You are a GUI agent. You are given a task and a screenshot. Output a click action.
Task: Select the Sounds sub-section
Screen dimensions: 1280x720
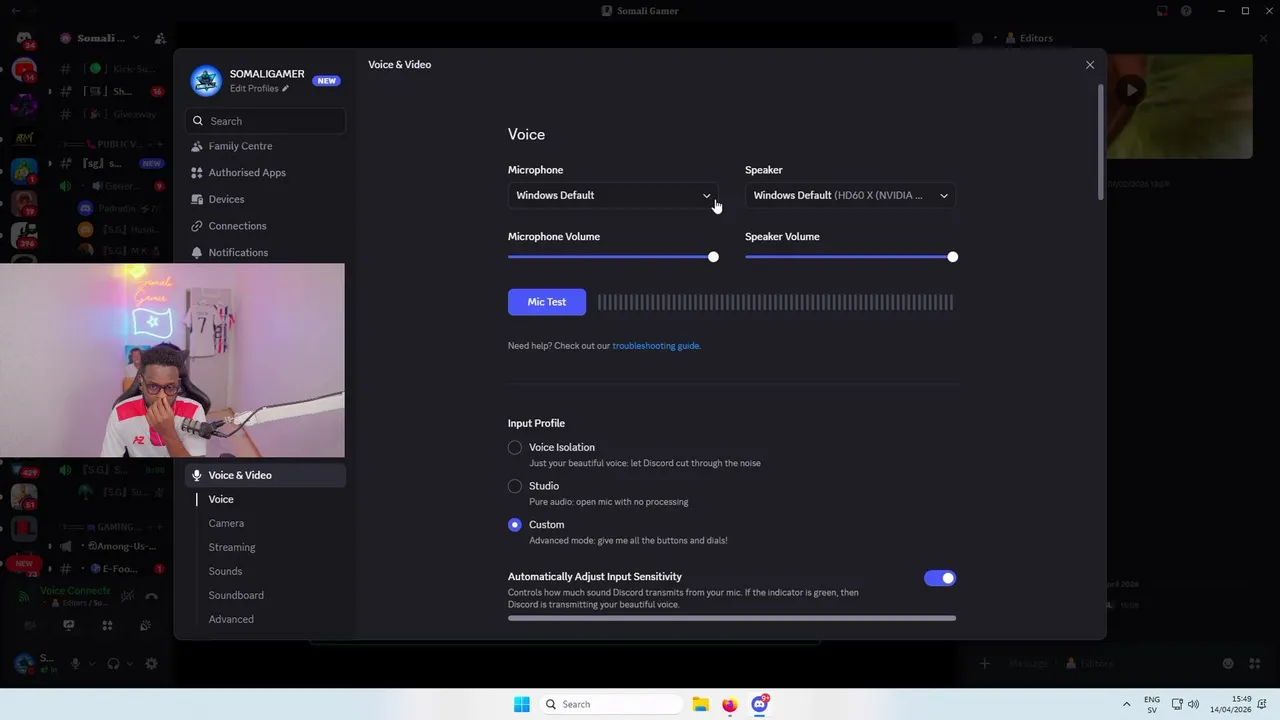point(225,571)
